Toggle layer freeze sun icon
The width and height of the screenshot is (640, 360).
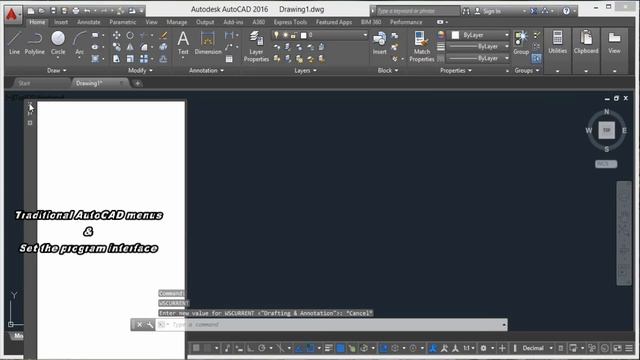pos(285,35)
